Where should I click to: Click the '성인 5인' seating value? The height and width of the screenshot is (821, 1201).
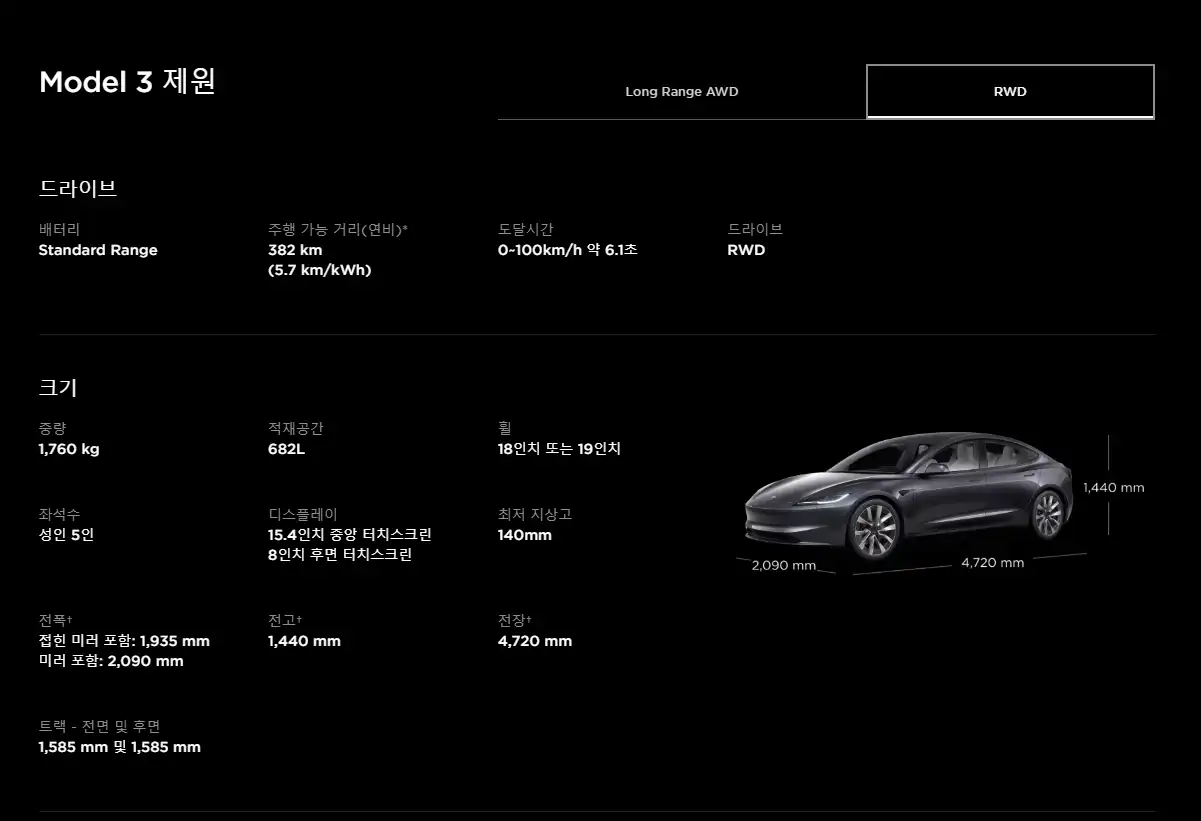pyautogui.click(x=66, y=535)
